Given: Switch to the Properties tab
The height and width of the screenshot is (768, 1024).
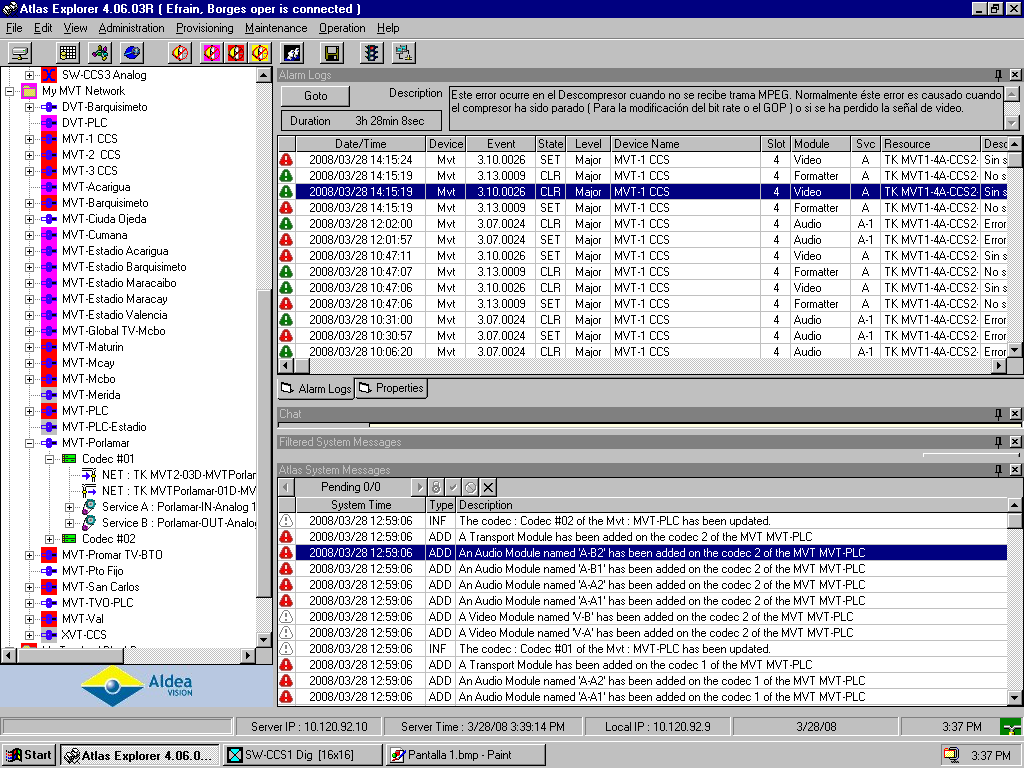Looking at the screenshot, I should pyautogui.click(x=391, y=388).
